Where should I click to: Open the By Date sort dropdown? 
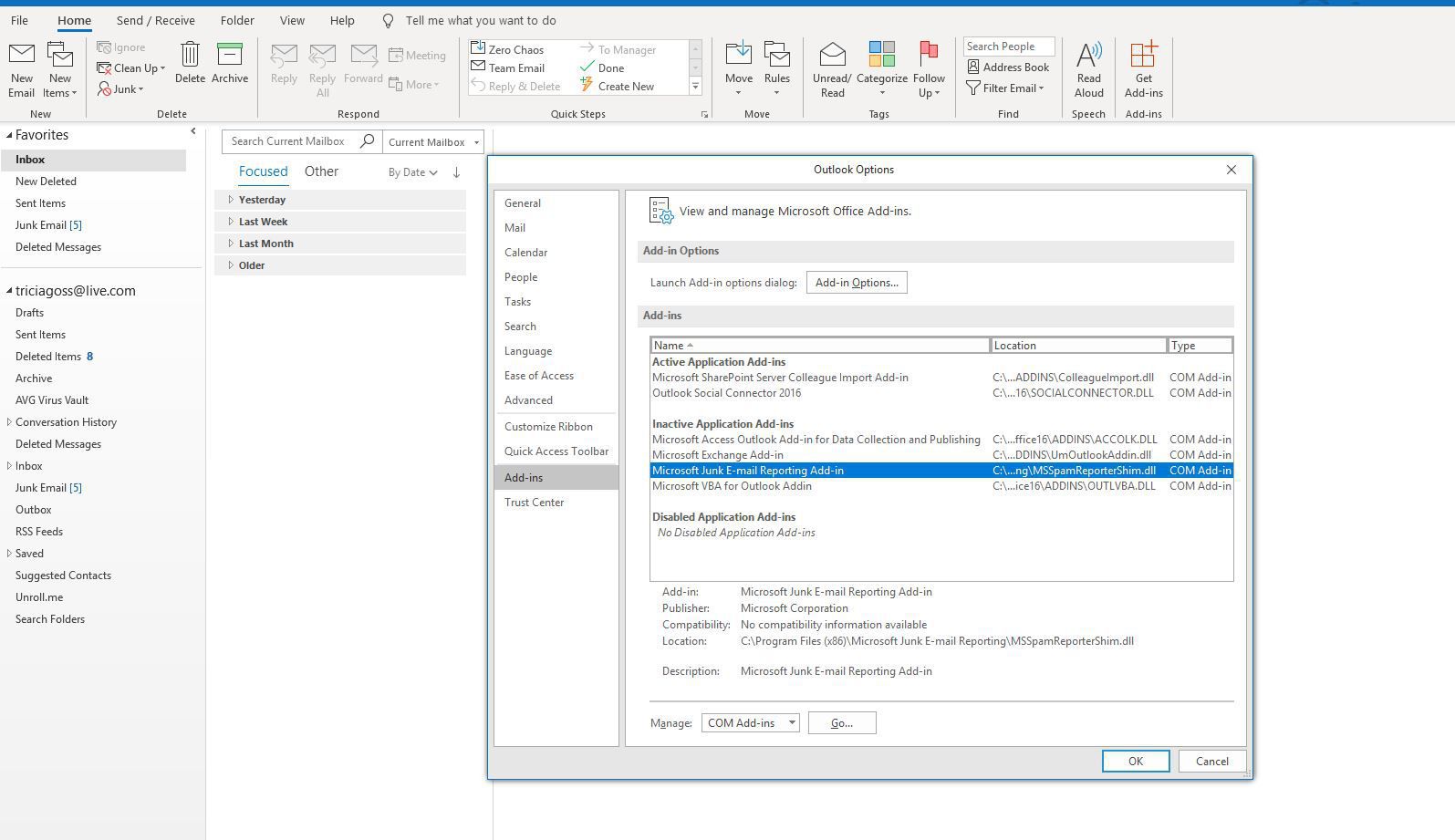tap(412, 171)
